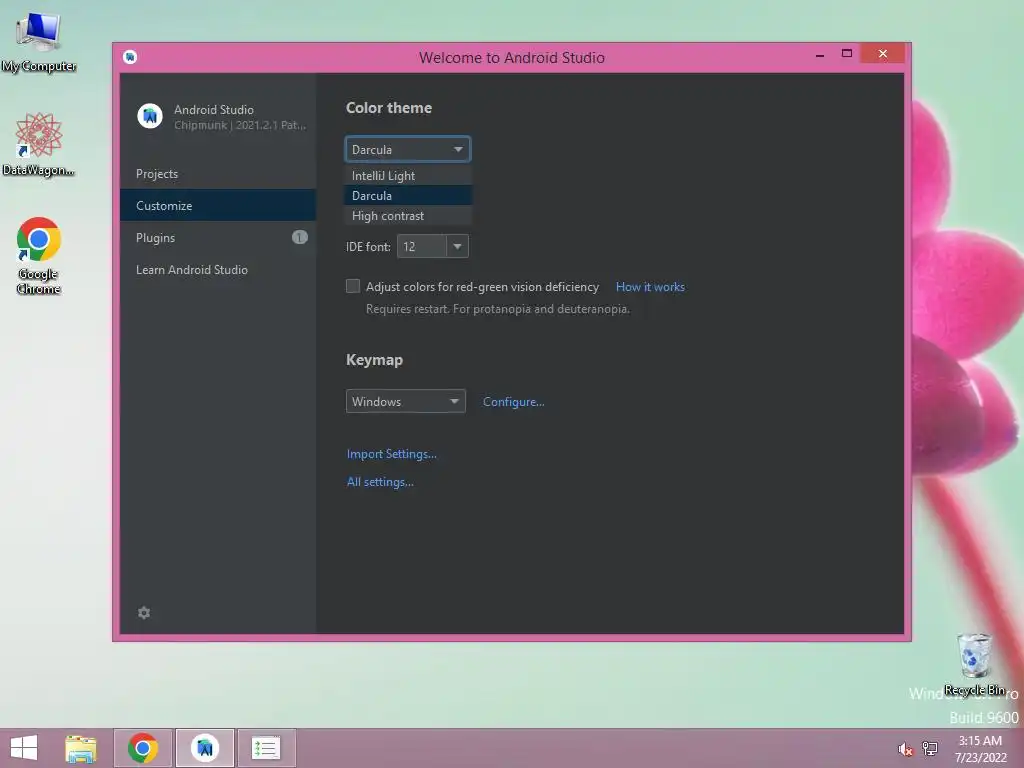Open the clock showing 3:15 AM
Screen dimensions: 1024x768
click(980, 749)
